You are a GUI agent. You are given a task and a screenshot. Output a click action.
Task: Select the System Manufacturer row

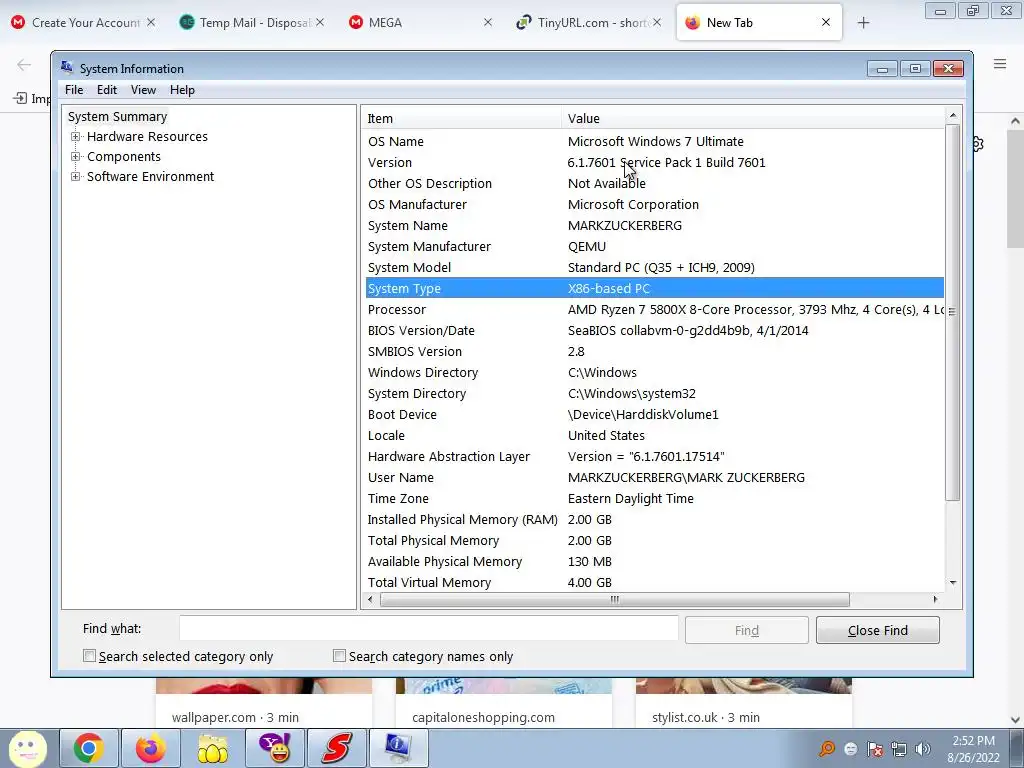[654, 246]
